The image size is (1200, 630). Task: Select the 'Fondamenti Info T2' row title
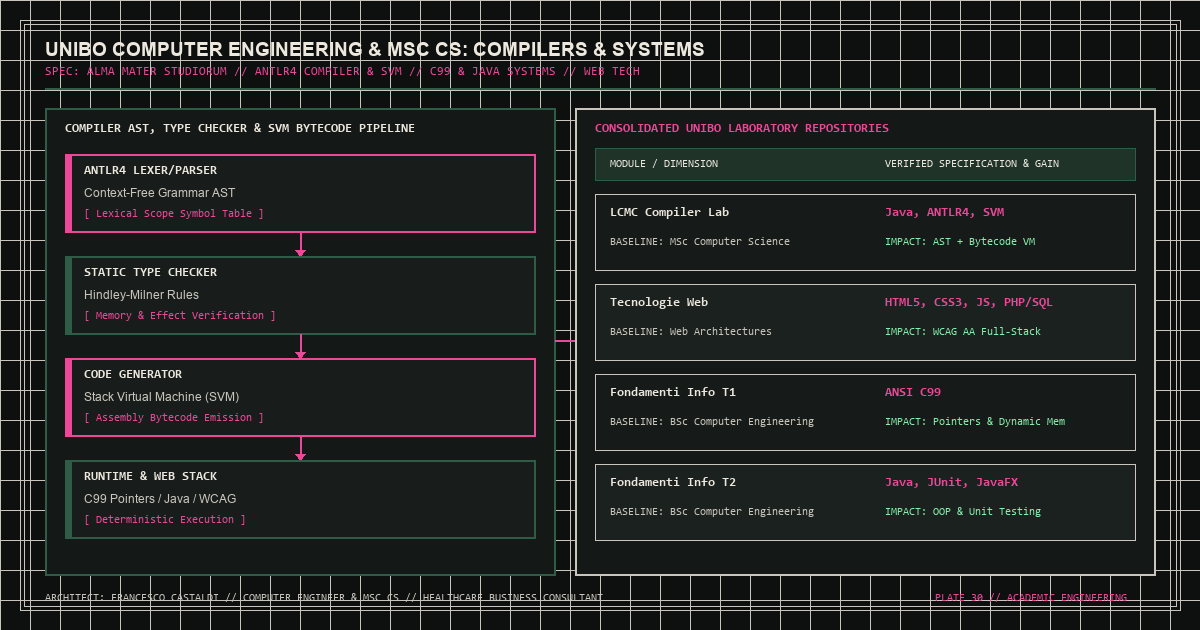pos(673,482)
